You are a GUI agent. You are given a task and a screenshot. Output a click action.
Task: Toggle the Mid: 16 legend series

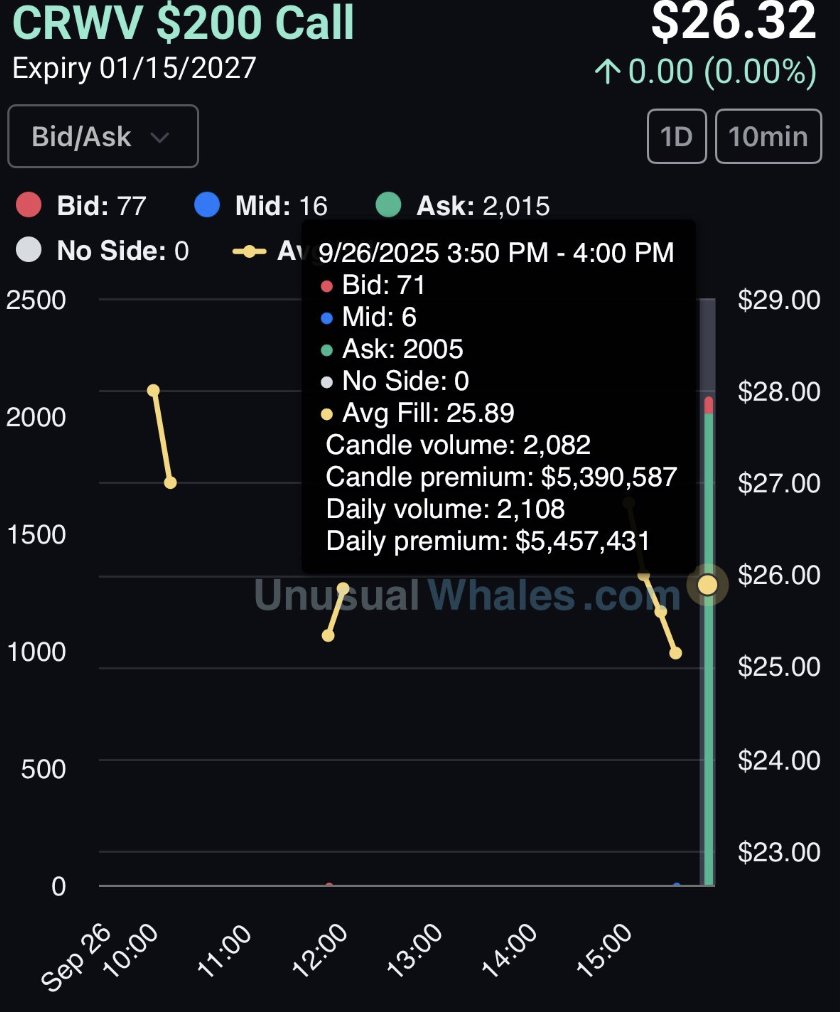(261, 206)
